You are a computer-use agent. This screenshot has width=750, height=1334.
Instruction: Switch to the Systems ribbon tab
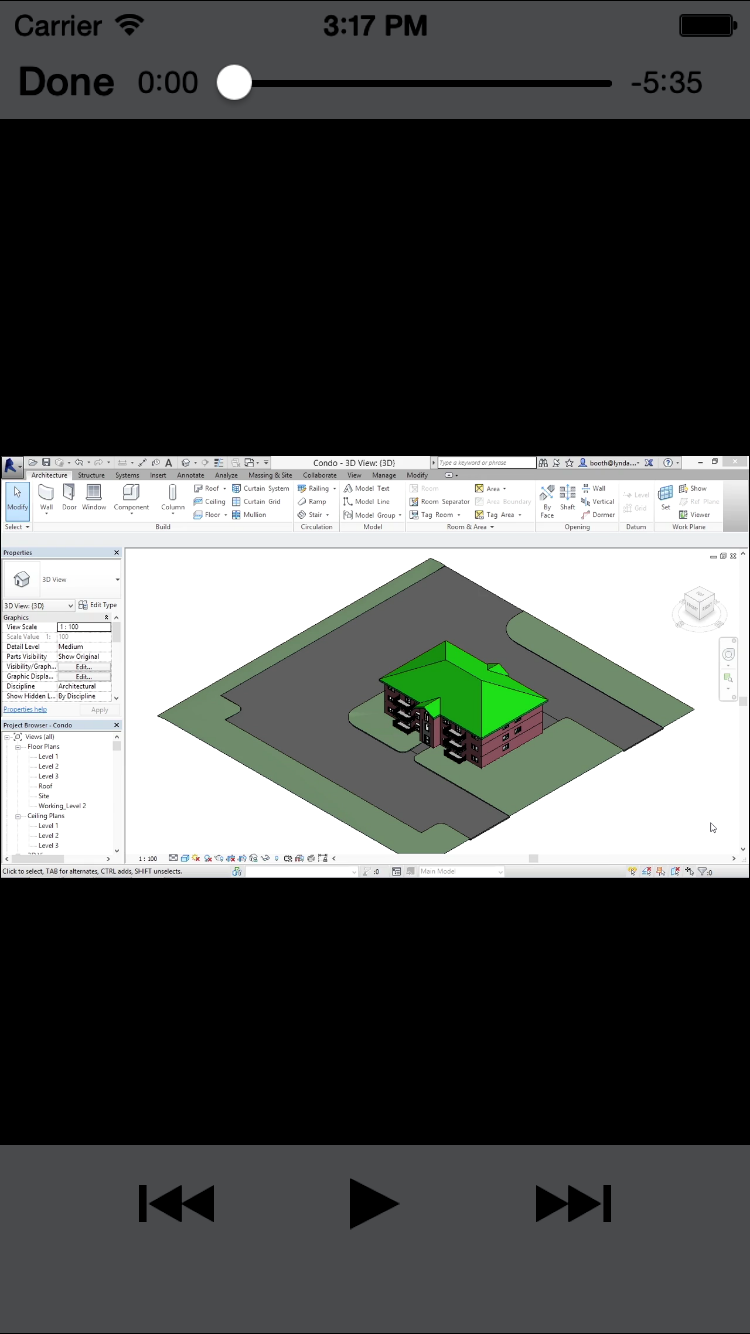pos(127,475)
